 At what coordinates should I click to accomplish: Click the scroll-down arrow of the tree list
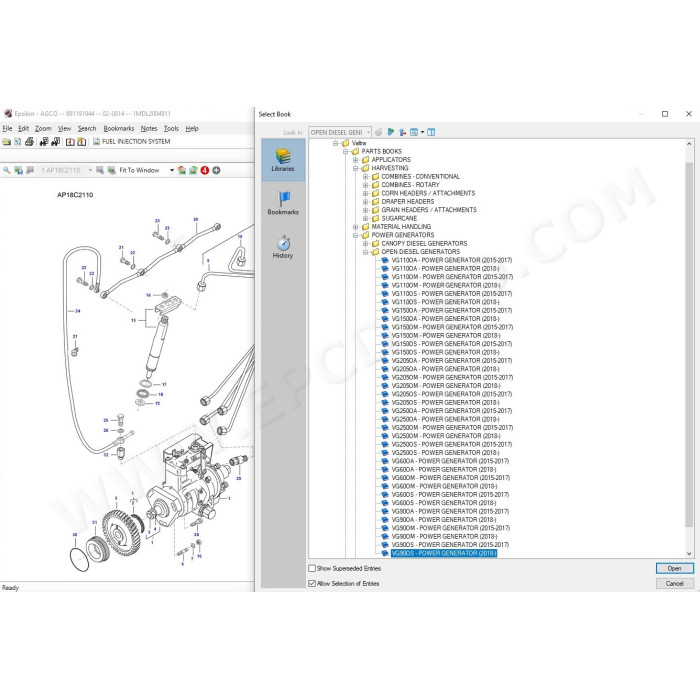pyautogui.click(x=689, y=554)
